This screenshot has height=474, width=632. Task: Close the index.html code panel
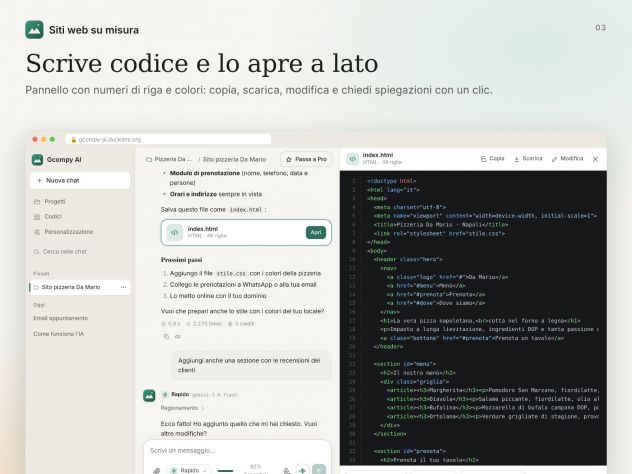point(595,159)
